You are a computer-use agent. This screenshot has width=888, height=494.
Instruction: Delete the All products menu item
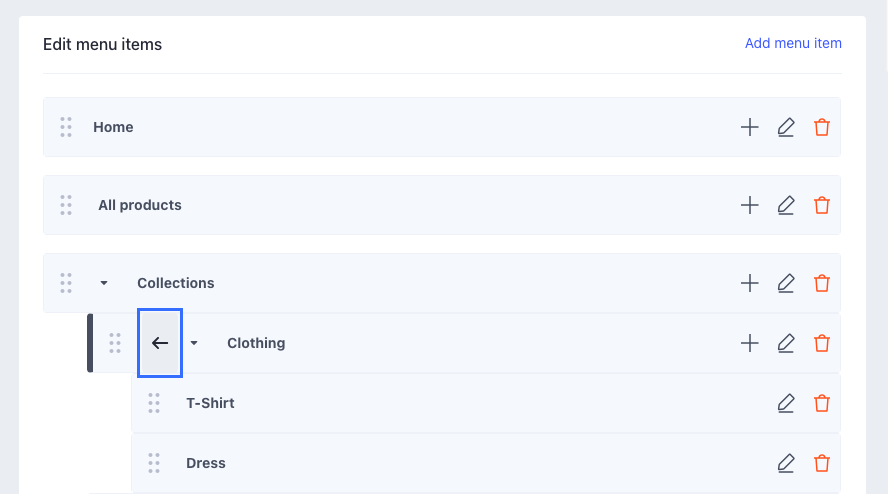[x=822, y=205]
